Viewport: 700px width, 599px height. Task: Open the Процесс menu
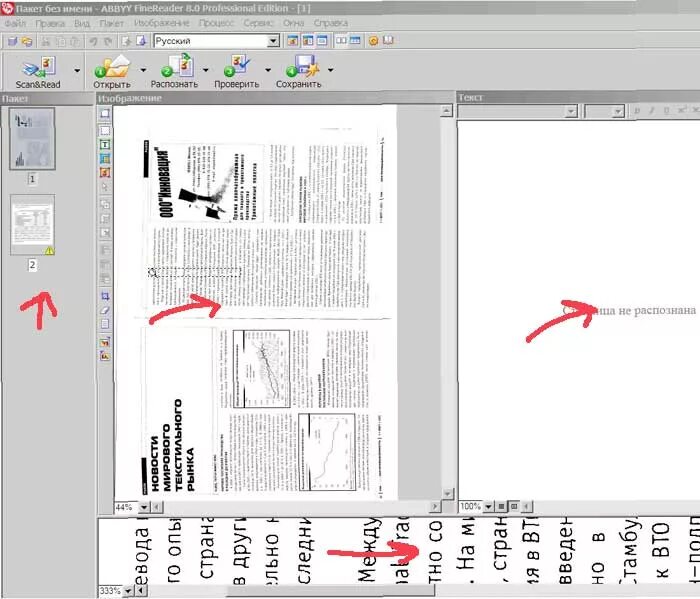pyautogui.click(x=216, y=23)
